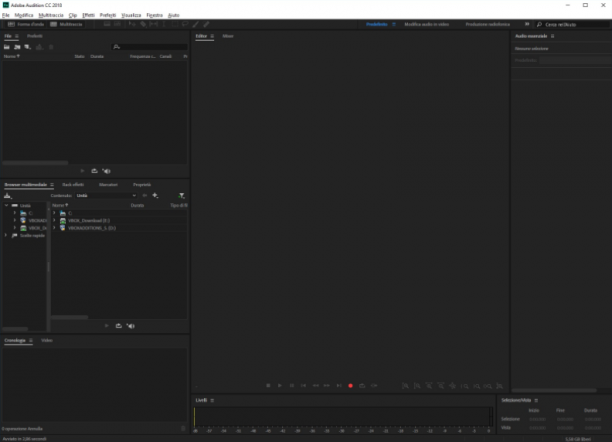Switch to the Video tab

coord(47,340)
